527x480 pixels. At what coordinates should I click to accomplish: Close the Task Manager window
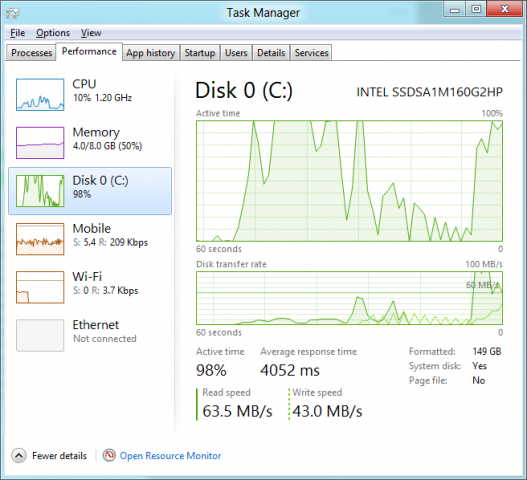504,9
